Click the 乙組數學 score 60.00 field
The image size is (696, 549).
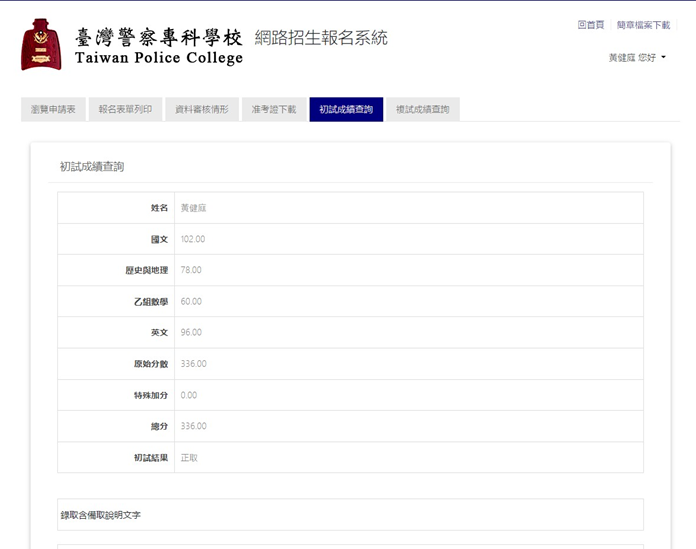click(x=408, y=301)
